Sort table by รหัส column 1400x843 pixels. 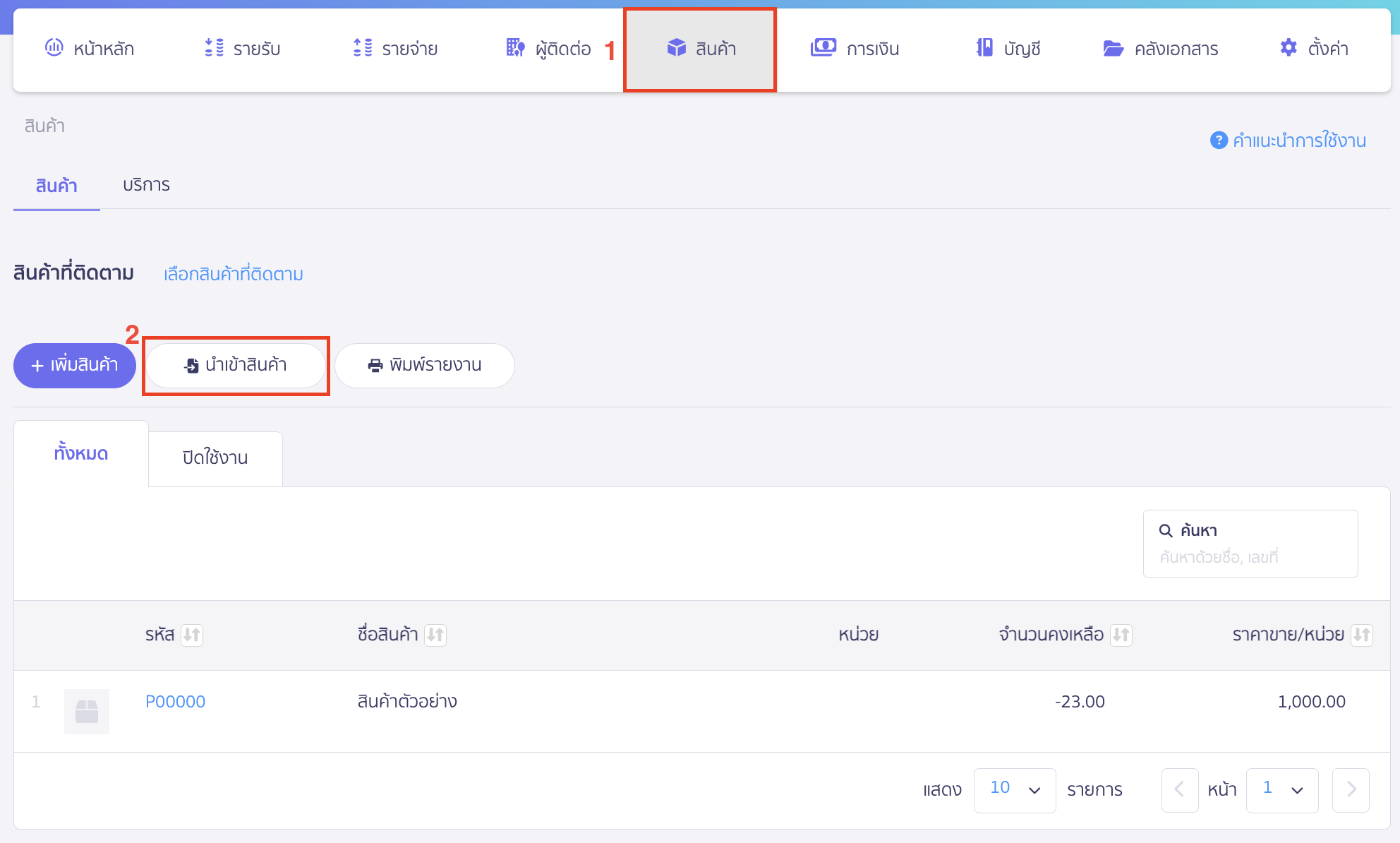(x=192, y=635)
